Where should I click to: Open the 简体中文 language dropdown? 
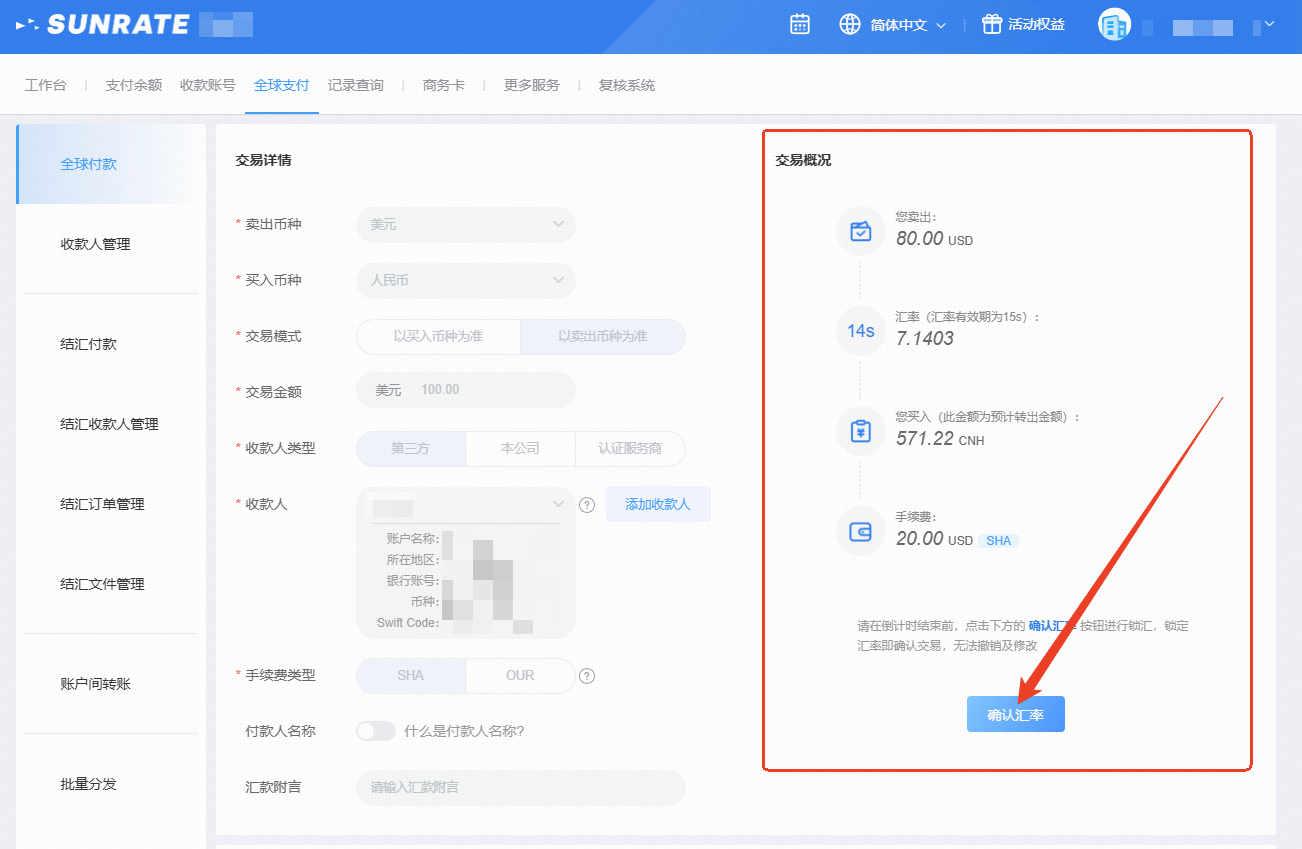pyautogui.click(x=907, y=25)
